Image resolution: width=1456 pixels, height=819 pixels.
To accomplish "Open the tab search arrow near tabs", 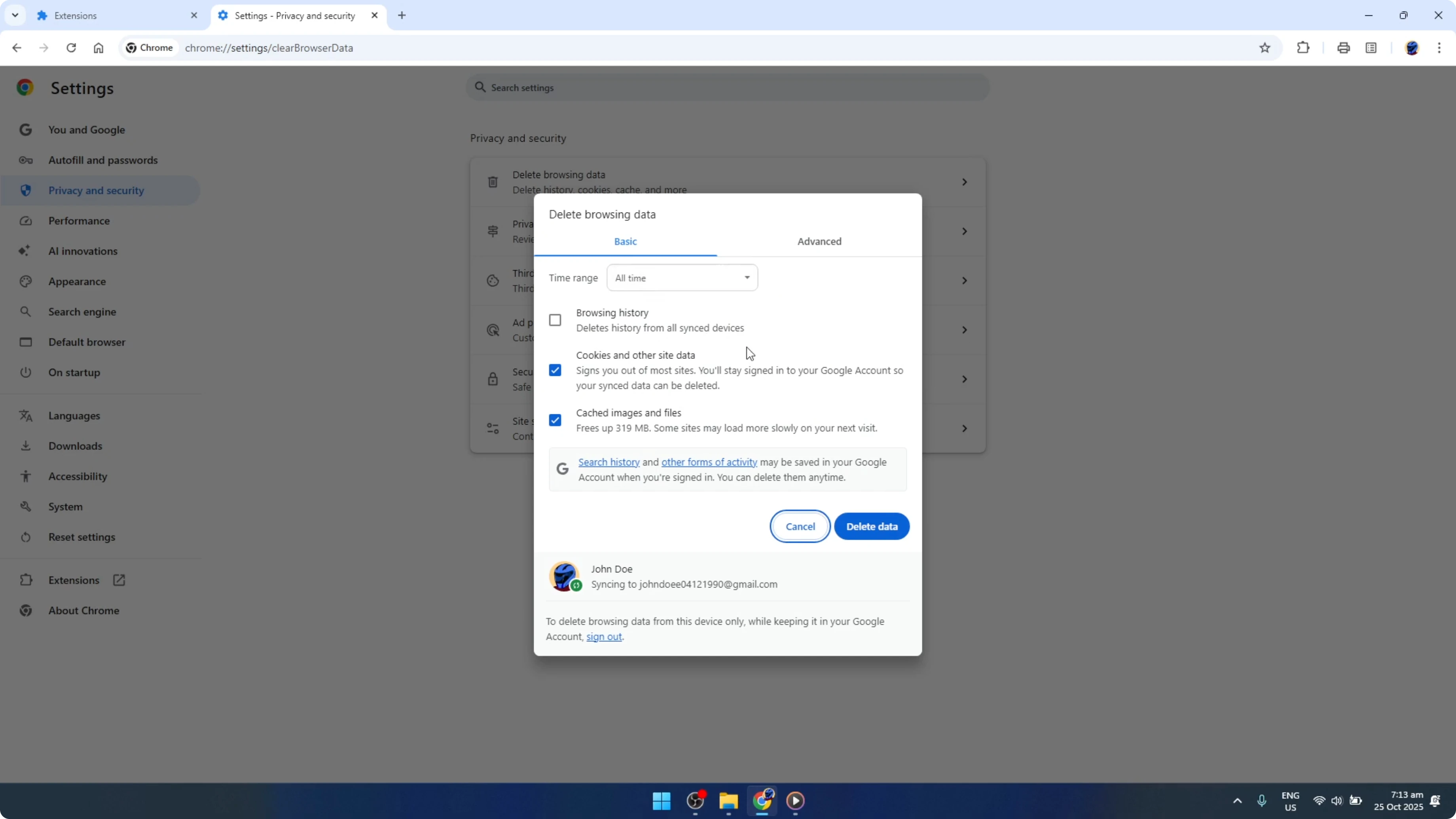I will click(15, 15).
